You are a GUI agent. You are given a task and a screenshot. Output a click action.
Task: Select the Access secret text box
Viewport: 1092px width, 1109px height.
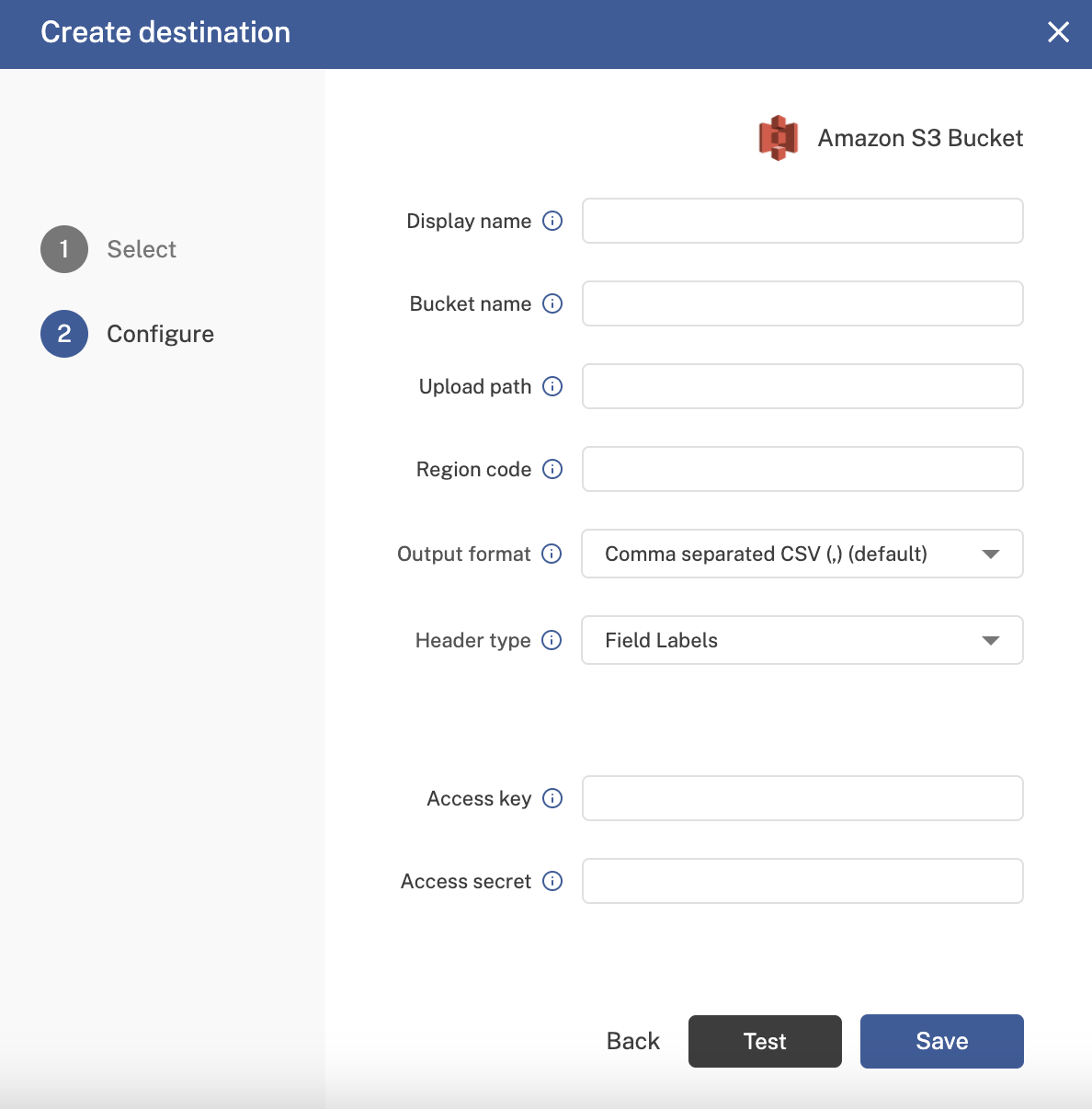(x=802, y=881)
